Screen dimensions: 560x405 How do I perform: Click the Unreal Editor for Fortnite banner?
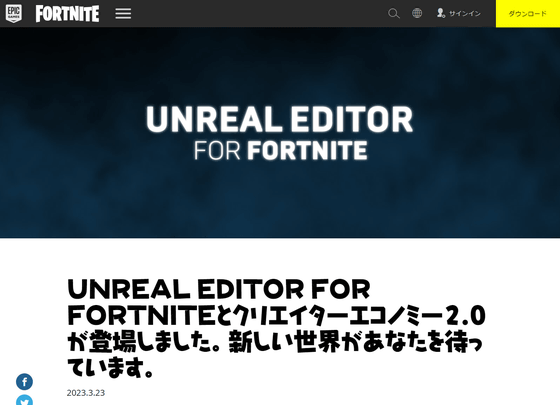tap(280, 132)
